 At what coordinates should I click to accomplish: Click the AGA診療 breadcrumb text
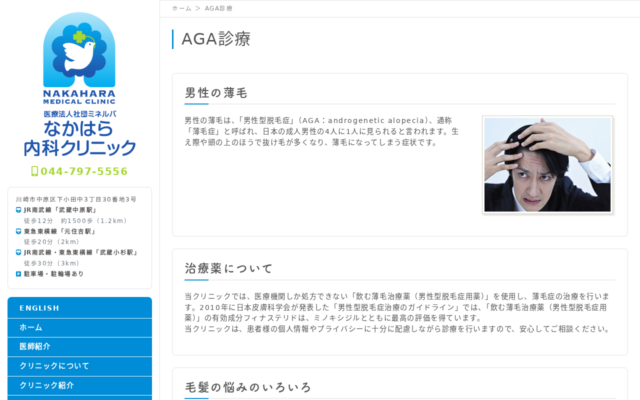pos(217,8)
